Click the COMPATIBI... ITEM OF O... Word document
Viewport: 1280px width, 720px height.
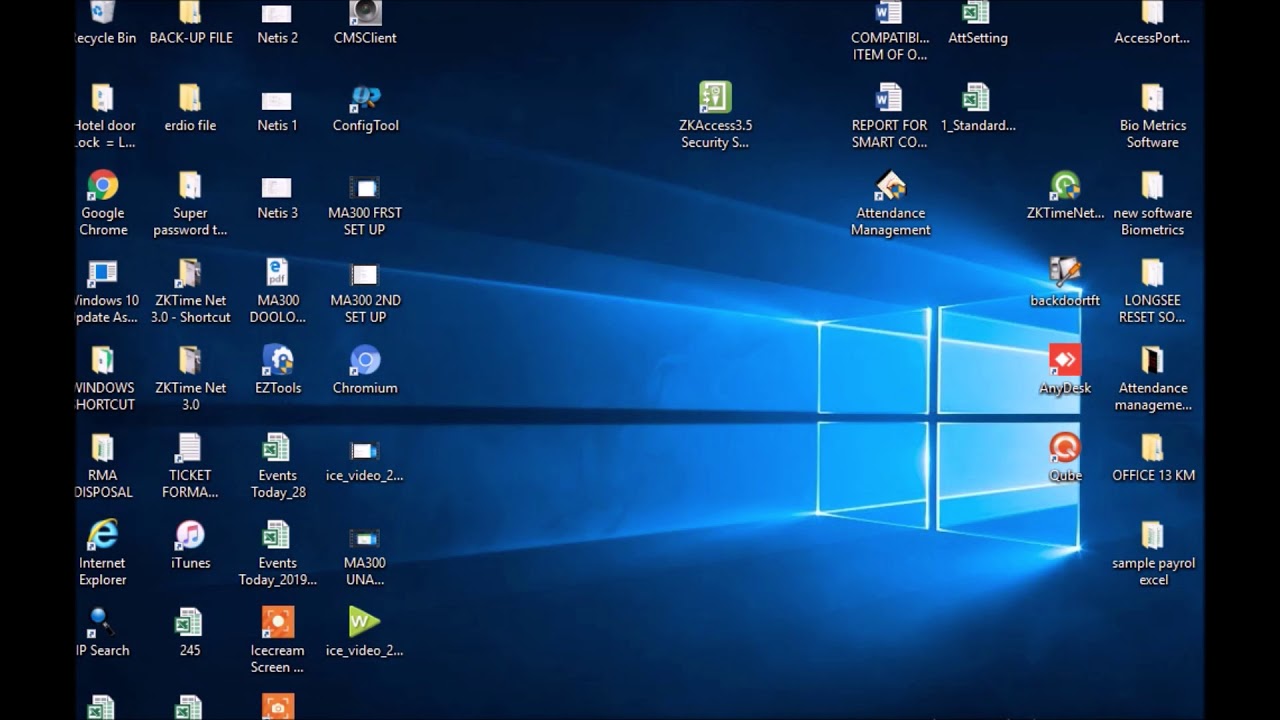(889, 30)
